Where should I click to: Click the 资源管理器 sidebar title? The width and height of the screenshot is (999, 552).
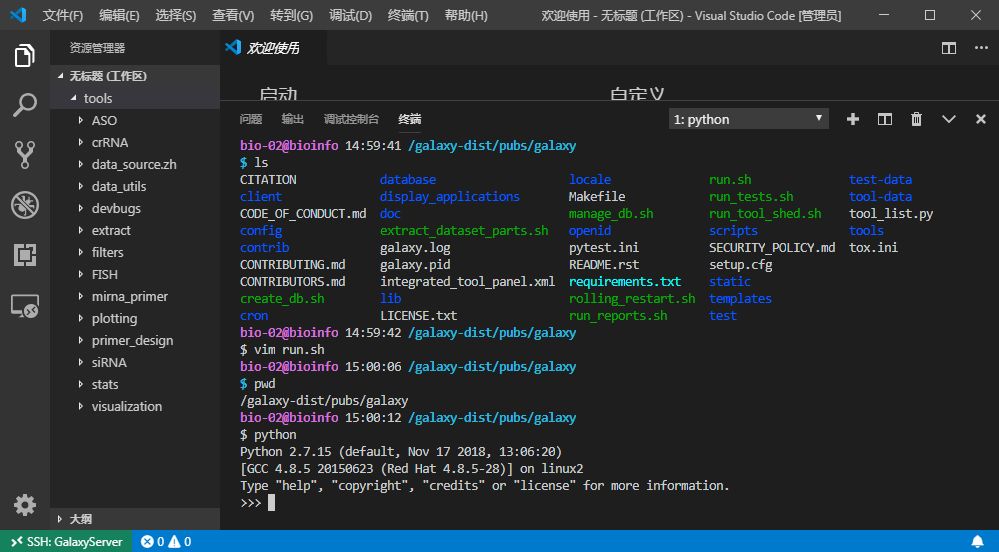97,48
